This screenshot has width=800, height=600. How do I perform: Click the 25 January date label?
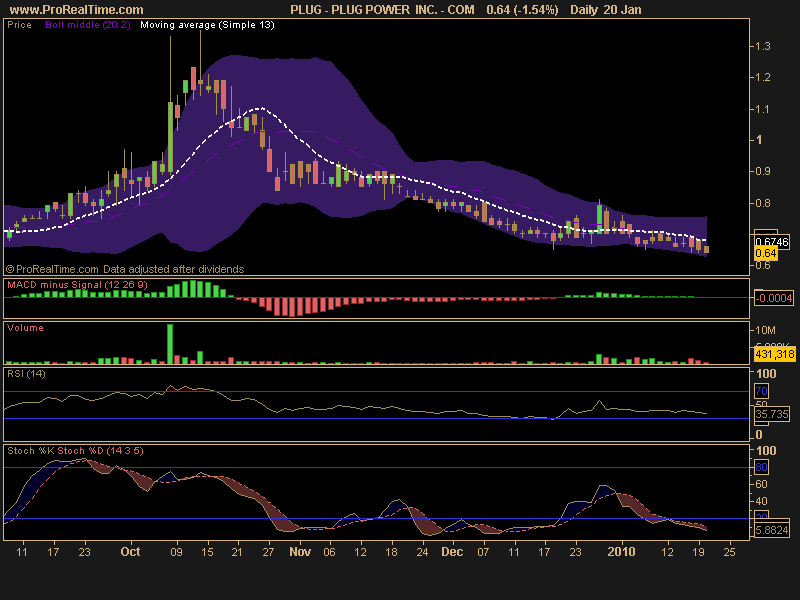(730, 552)
